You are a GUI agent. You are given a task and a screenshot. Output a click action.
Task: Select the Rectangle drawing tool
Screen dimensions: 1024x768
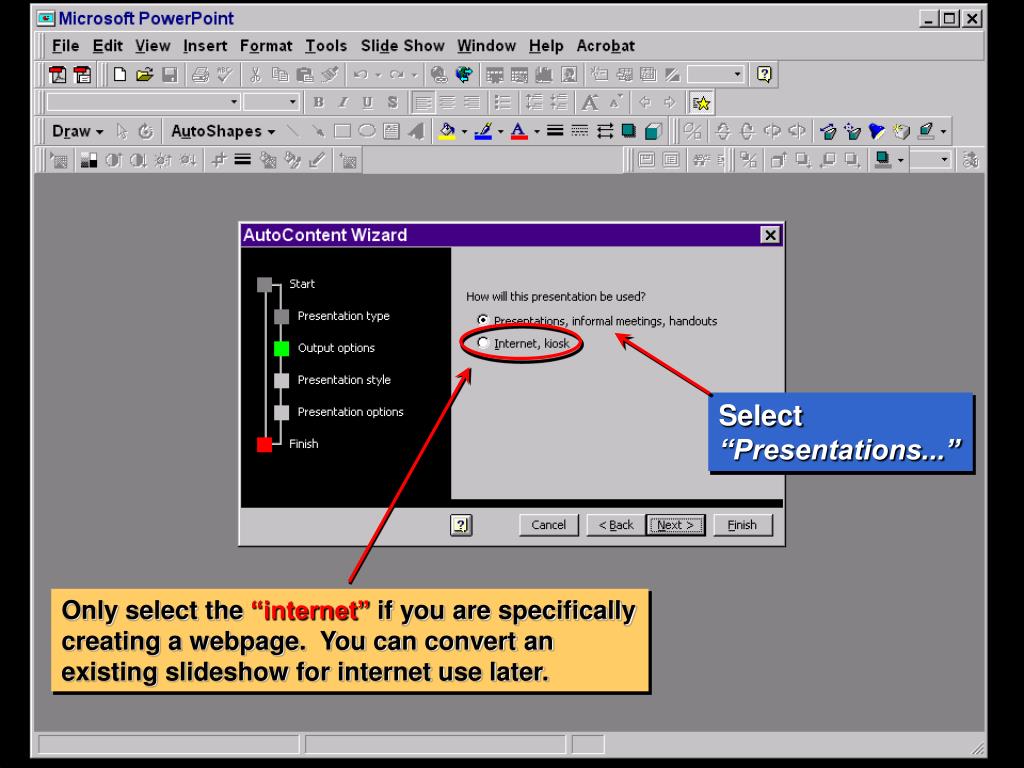[x=342, y=131]
